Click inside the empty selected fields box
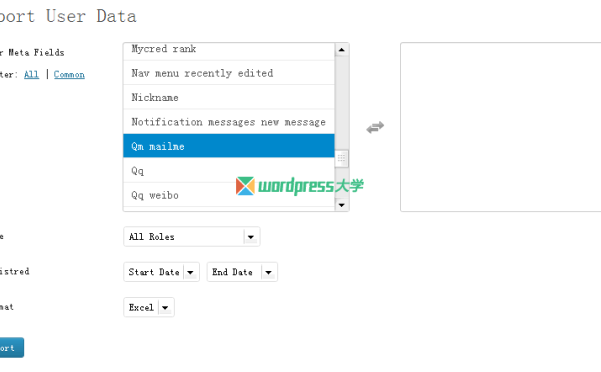Image resolution: width=601 pixels, height=372 pixels. (501, 127)
